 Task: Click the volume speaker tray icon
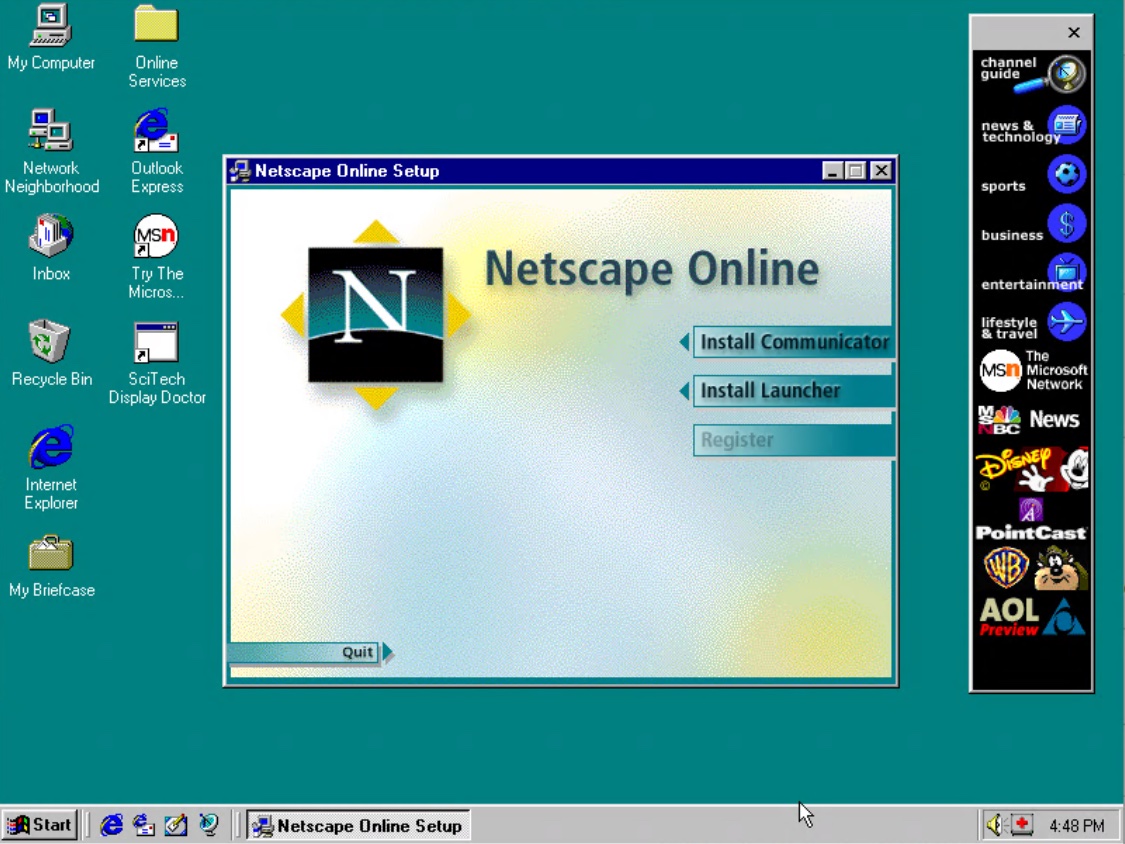(994, 825)
